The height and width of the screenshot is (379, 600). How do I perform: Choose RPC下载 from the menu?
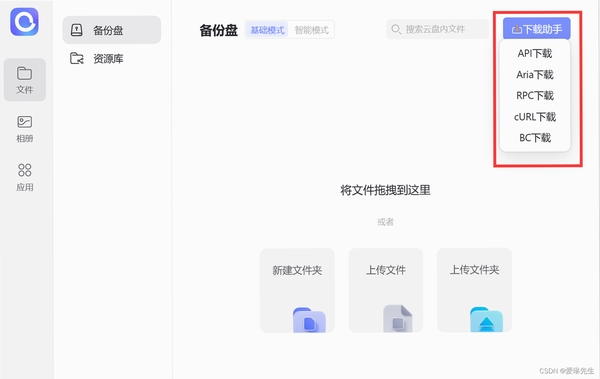(535, 95)
